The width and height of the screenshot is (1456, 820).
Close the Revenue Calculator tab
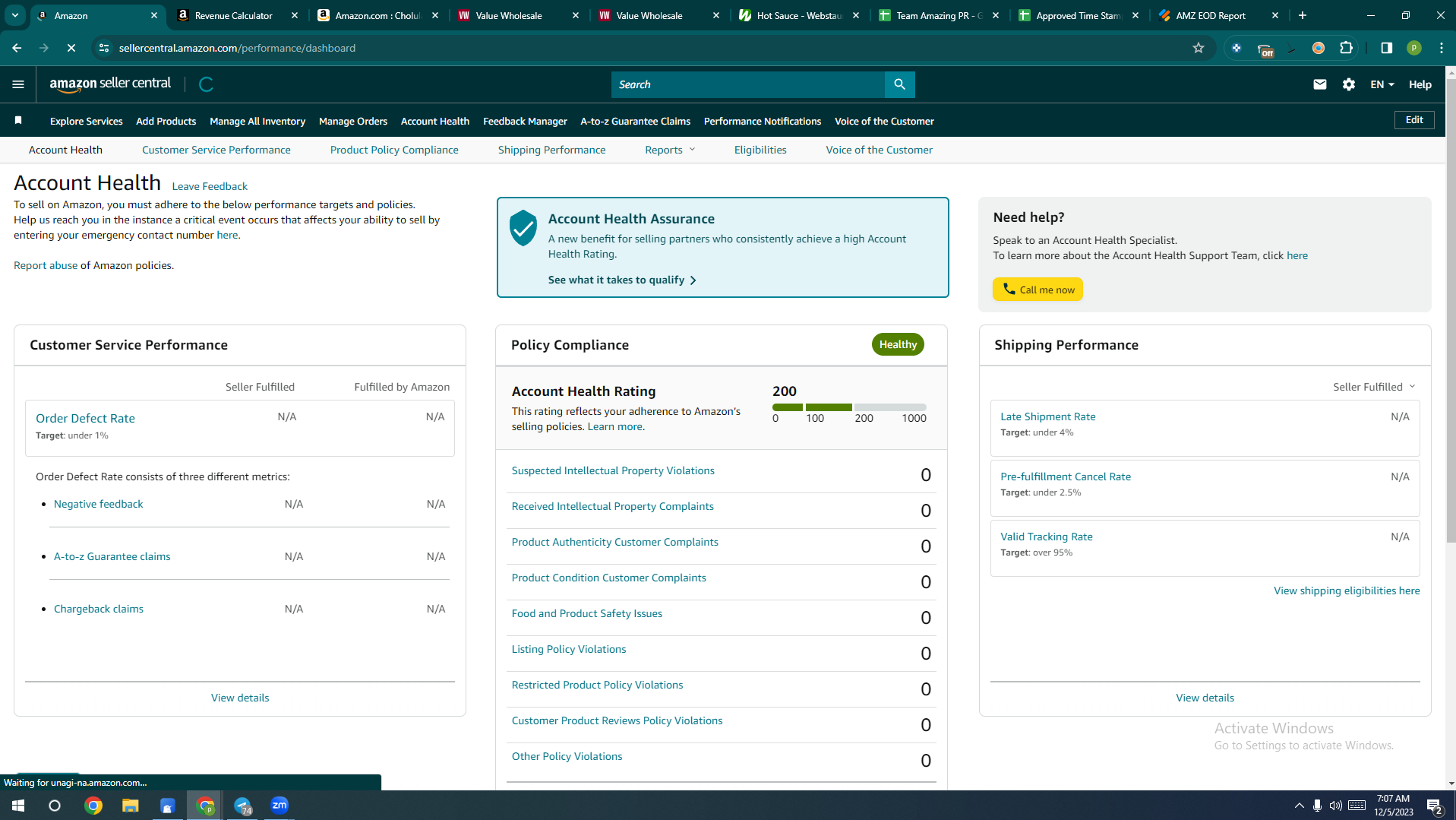[295, 15]
